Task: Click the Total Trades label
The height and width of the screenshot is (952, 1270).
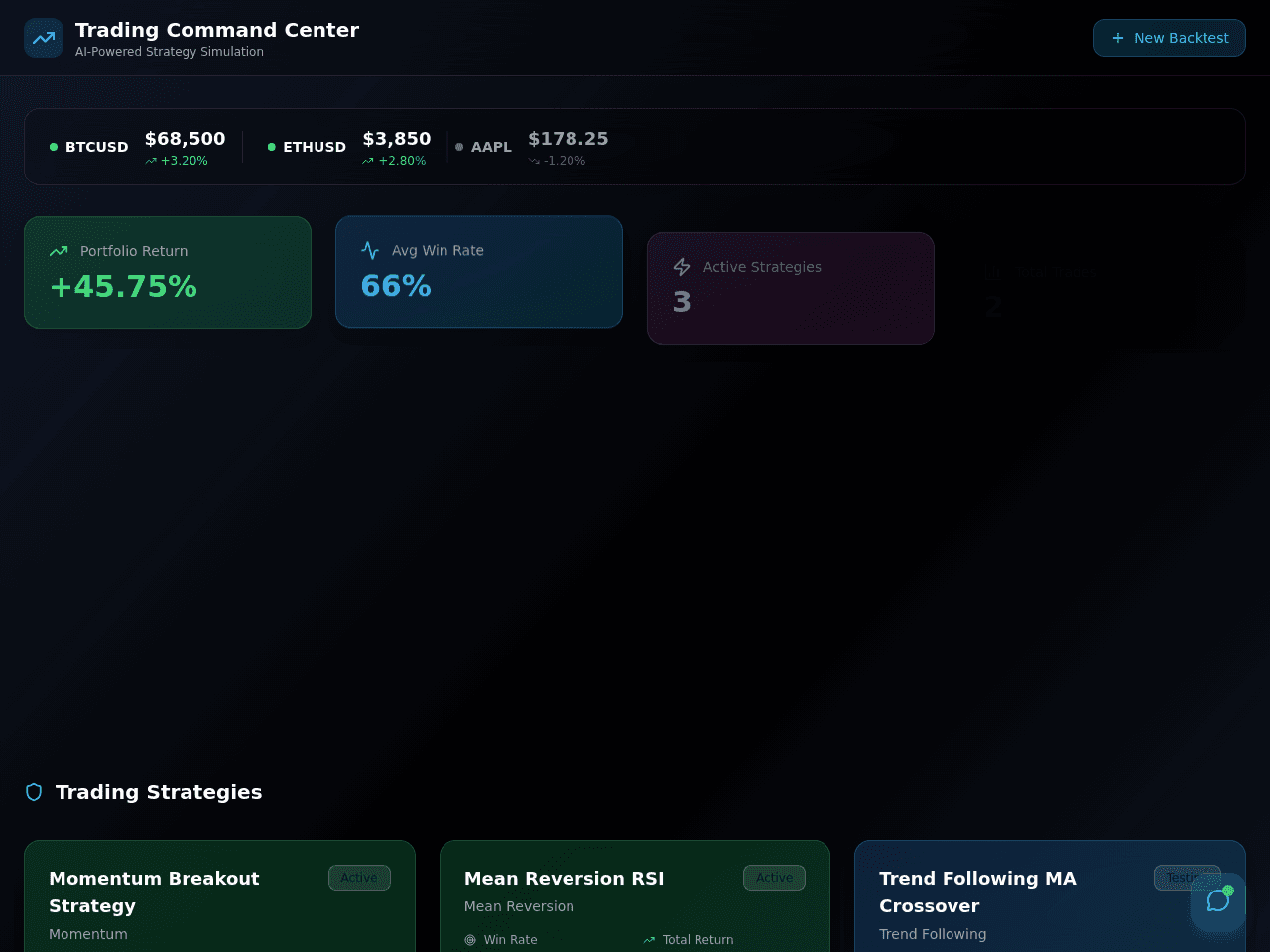Action: [1054, 272]
